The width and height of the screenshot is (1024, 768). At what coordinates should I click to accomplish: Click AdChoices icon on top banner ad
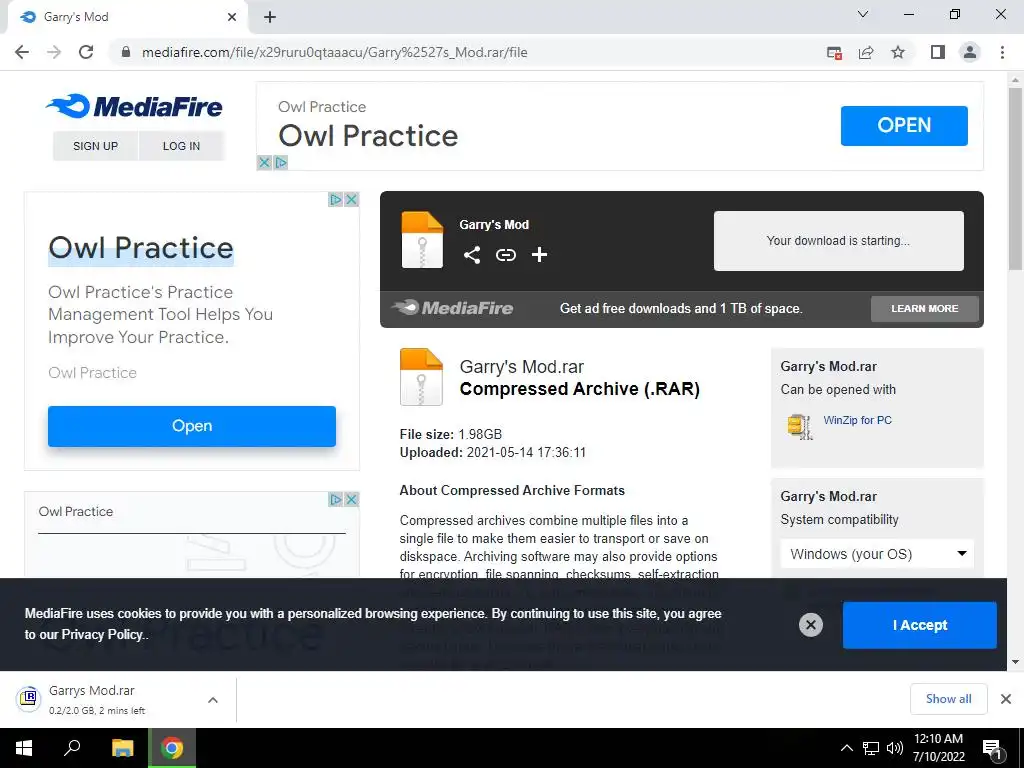point(281,163)
